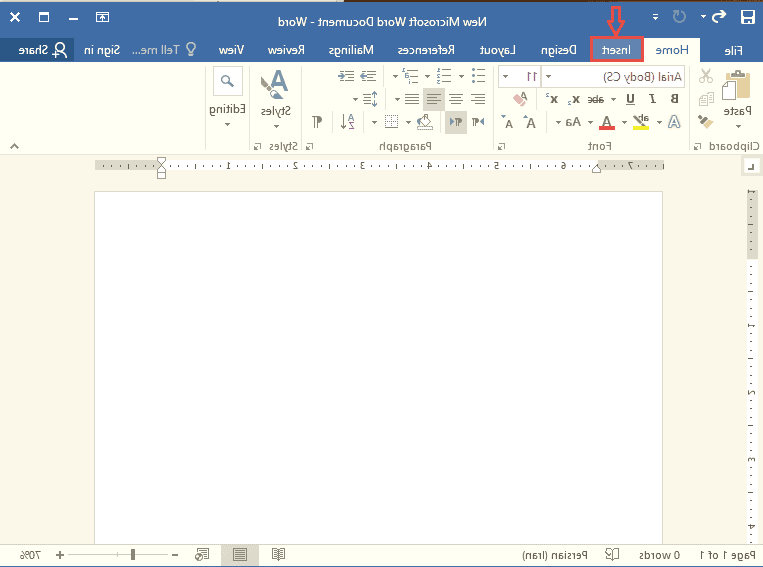
Task: Switch to the Design tab
Action: click(x=559, y=50)
